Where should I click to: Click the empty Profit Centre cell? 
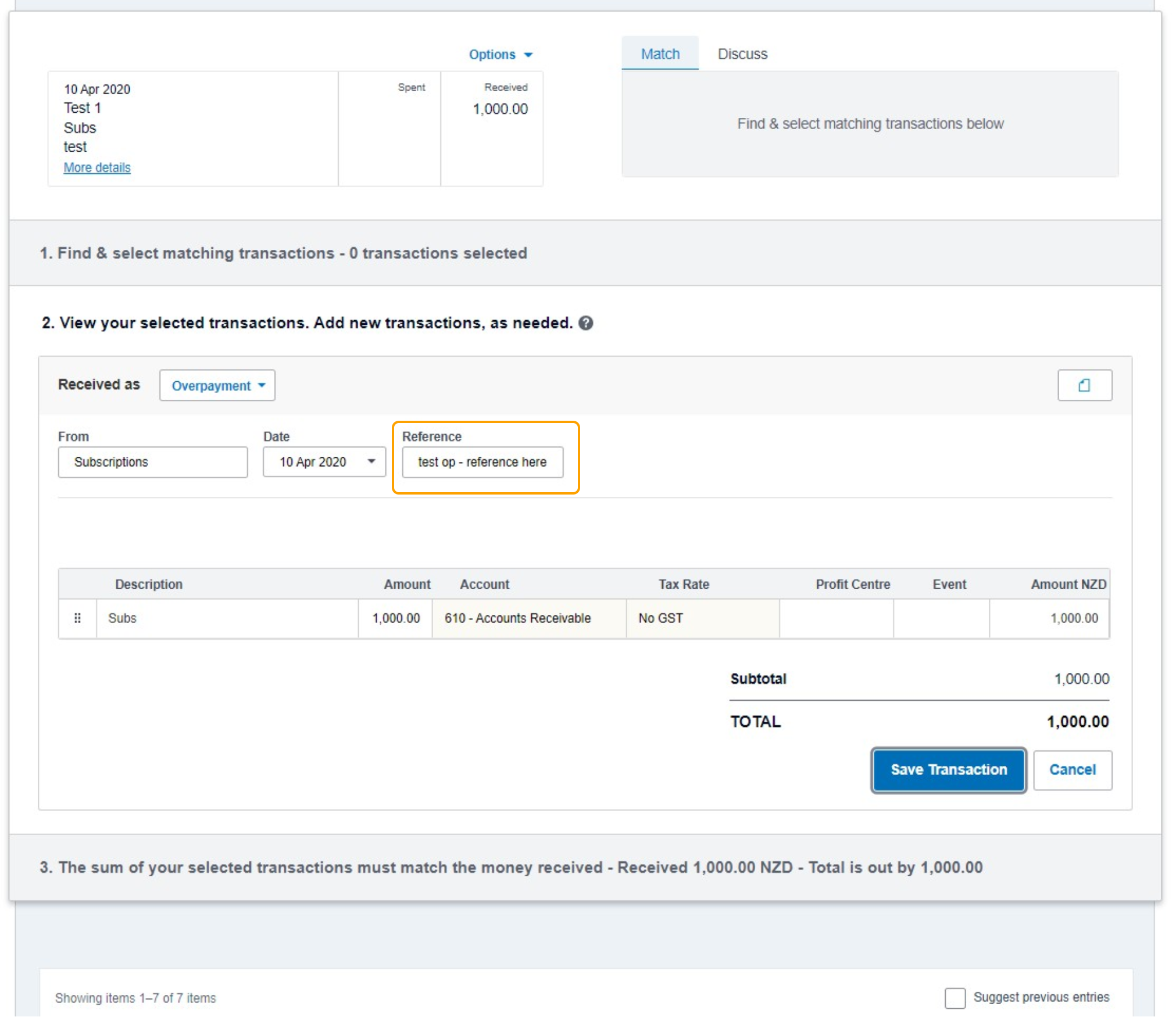(835, 618)
